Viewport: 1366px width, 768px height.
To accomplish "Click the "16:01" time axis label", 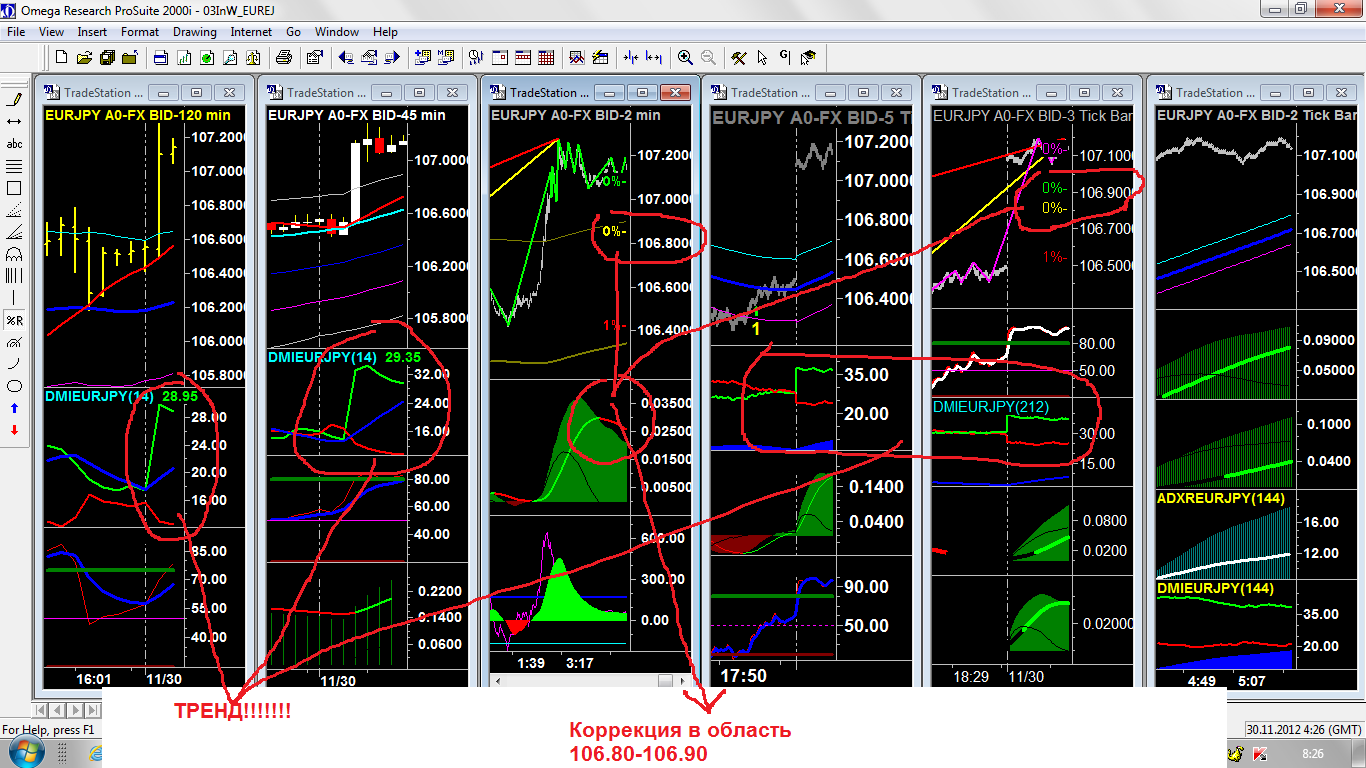I will tap(94, 679).
